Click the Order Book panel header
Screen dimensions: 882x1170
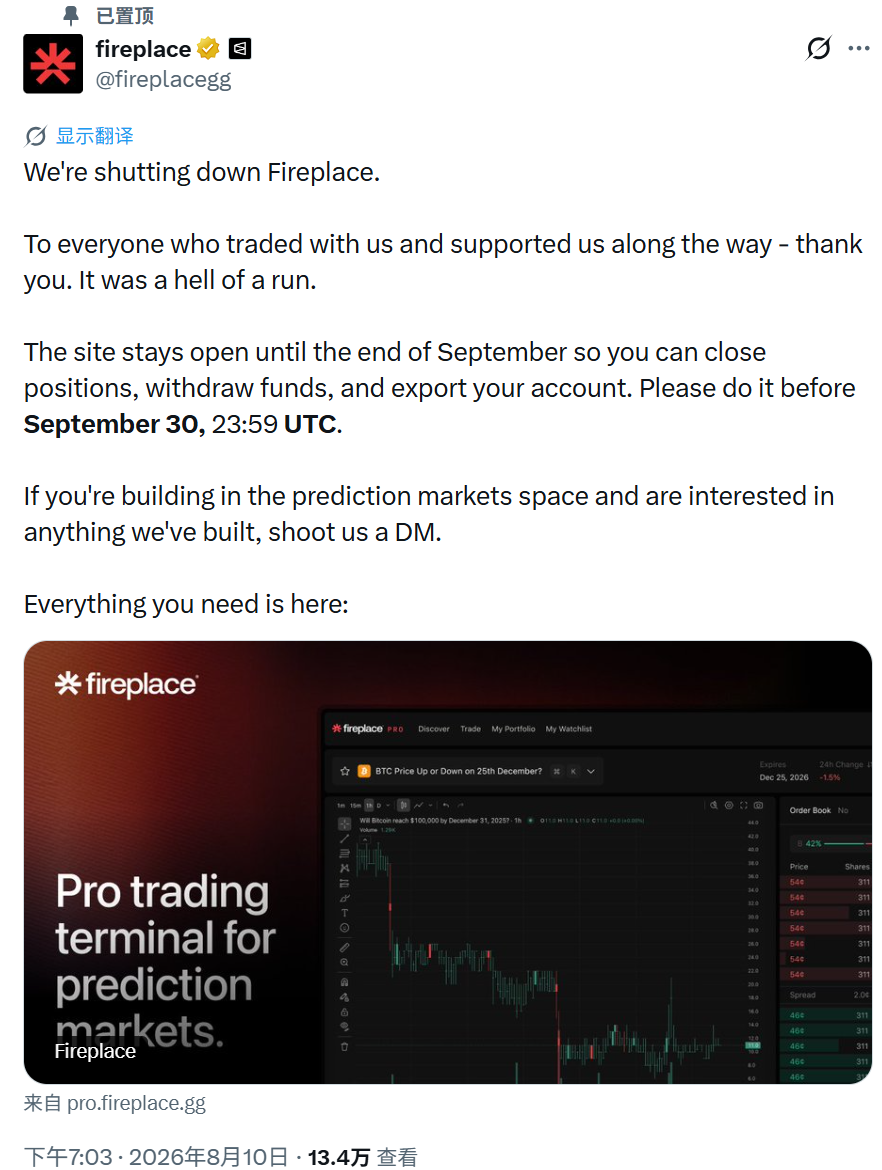[x=810, y=810]
